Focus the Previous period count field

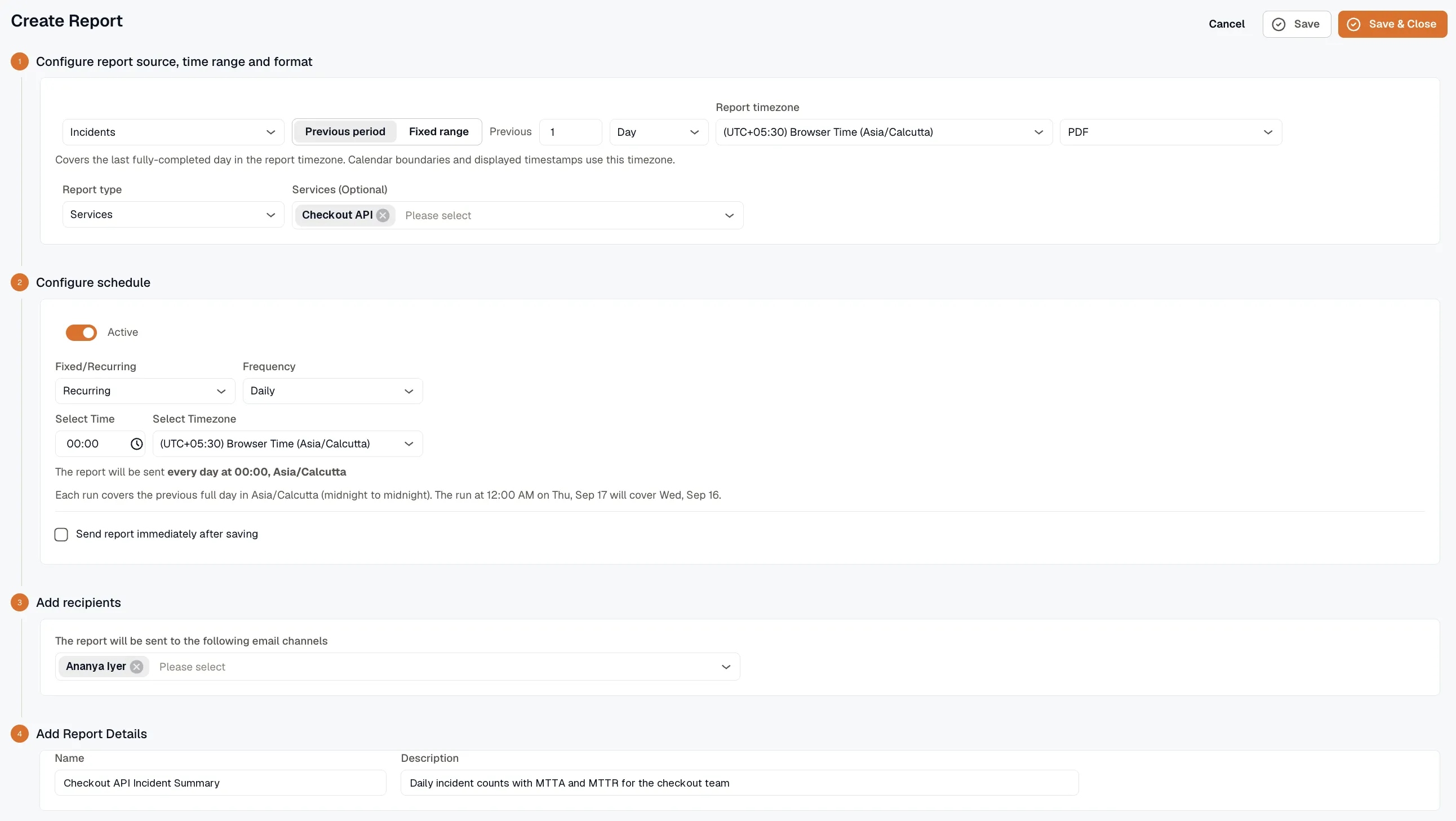click(x=571, y=132)
